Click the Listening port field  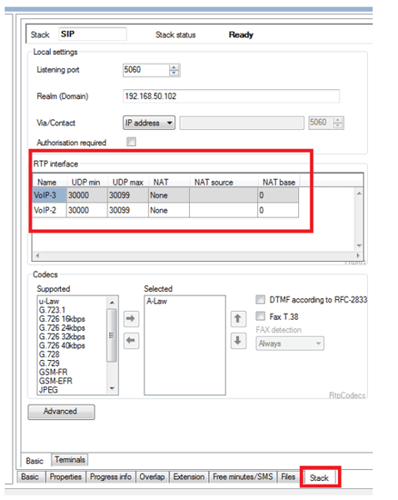pyautogui.click(x=146, y=70)
